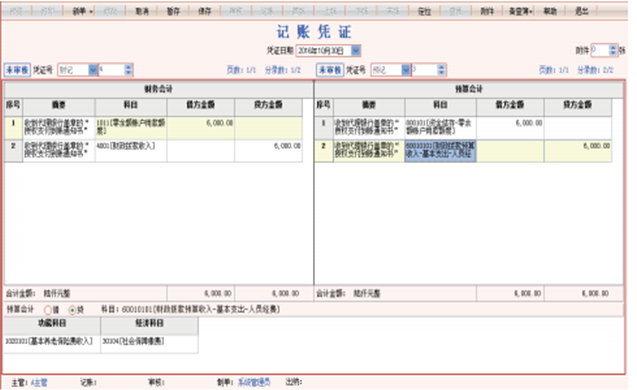
Task: Expand the 凭证日期 date dropdown
Action: (356, 50)
